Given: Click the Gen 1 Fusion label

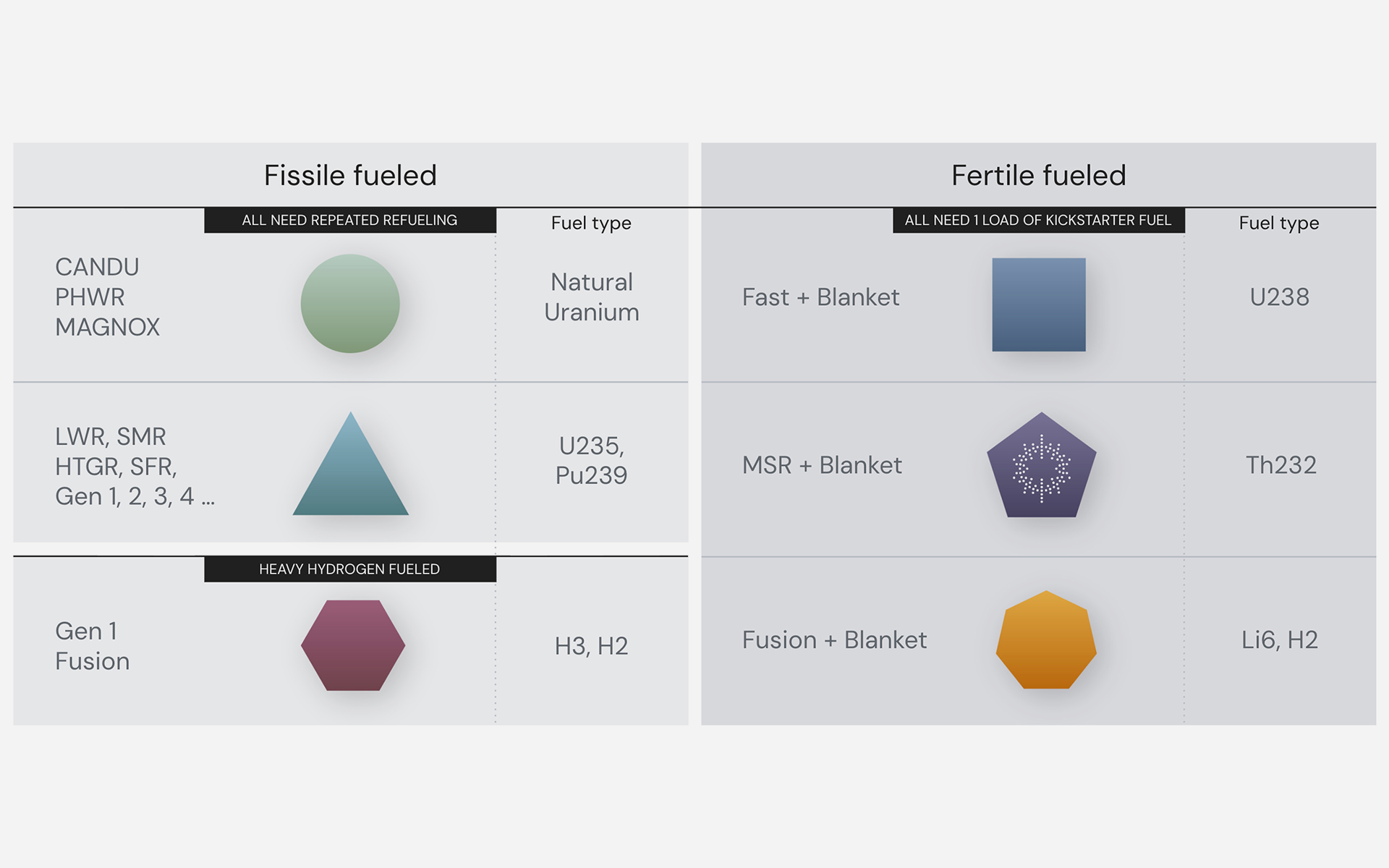Looking at the screenshot, I should coord(93,646).
